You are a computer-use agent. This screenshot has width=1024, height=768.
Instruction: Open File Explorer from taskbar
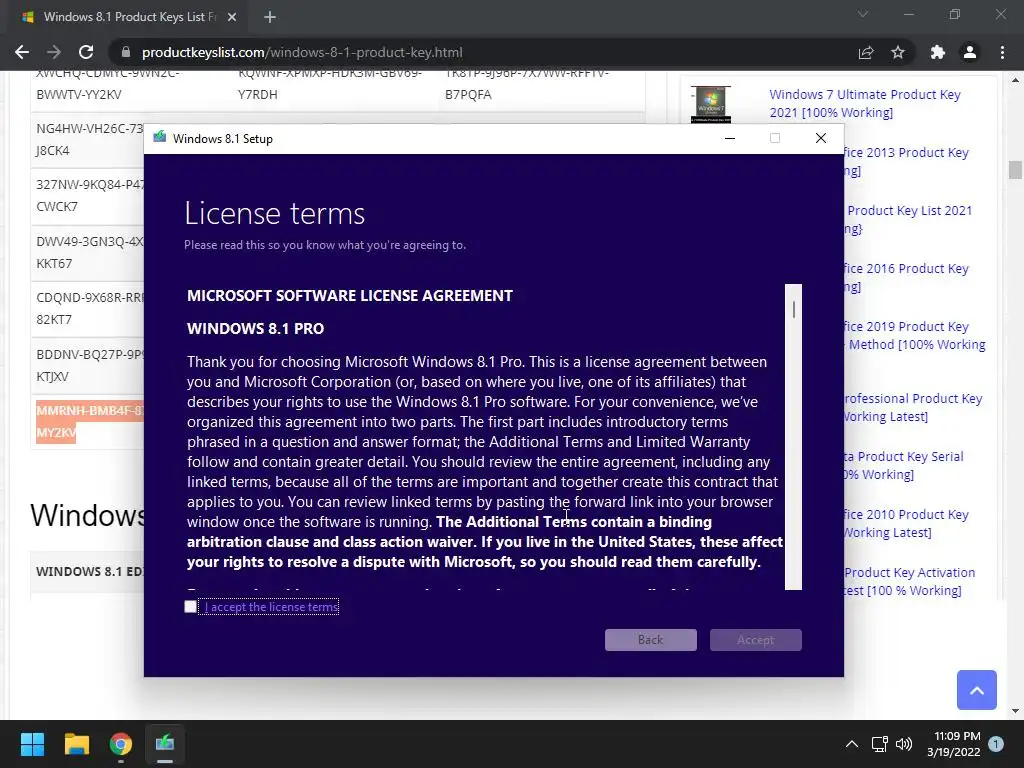[76, 744]
